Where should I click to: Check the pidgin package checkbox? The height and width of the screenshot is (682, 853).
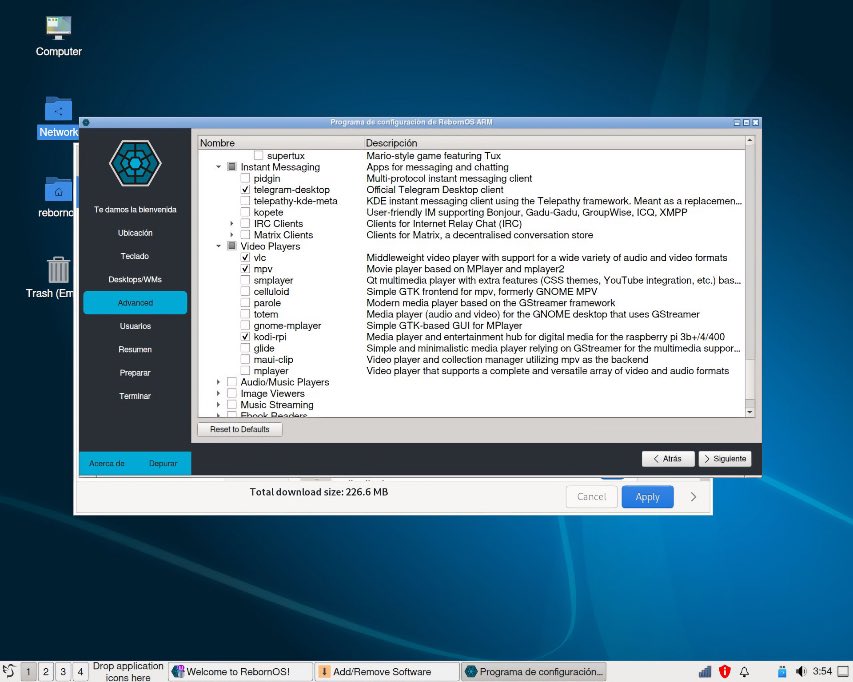[x=245, y=178]
